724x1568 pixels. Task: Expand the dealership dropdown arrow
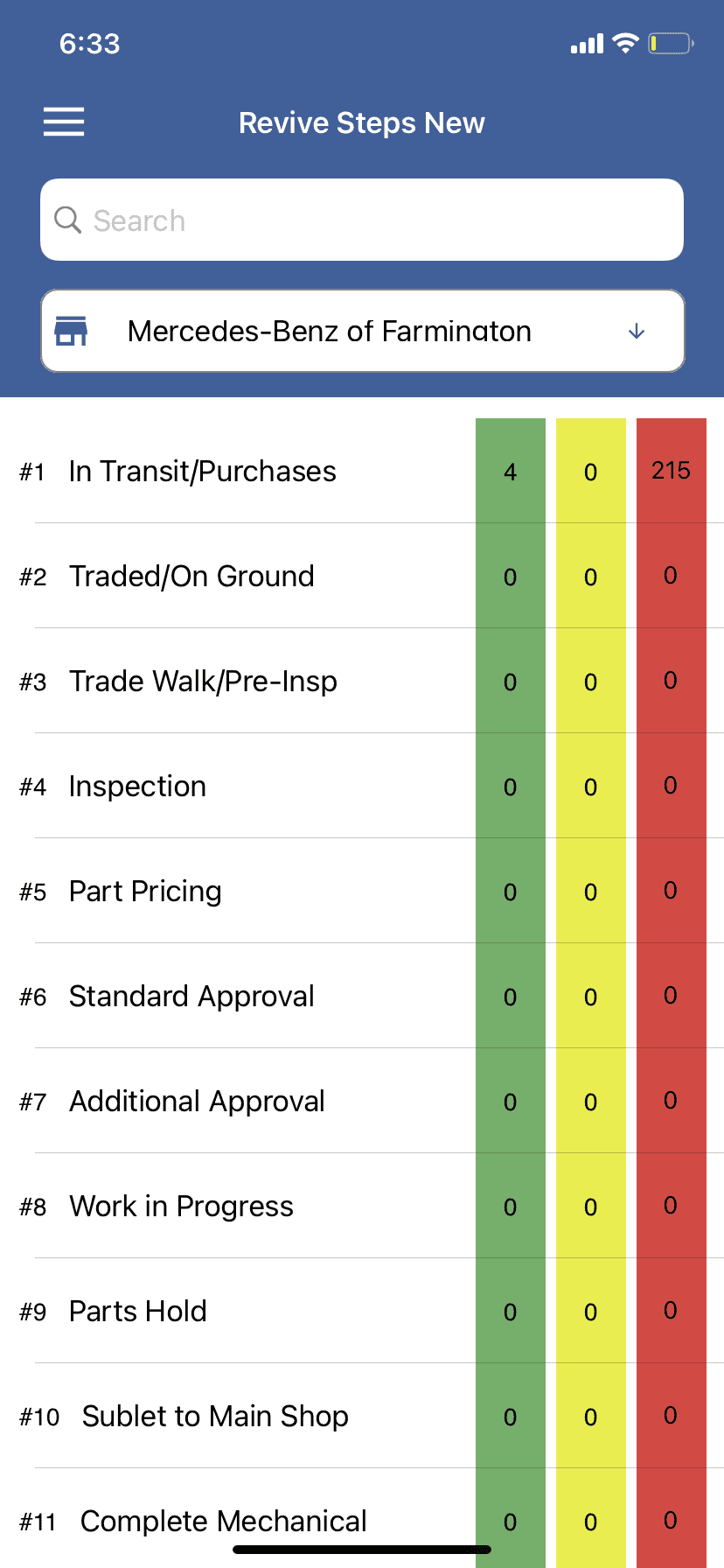tap(637, 332)
